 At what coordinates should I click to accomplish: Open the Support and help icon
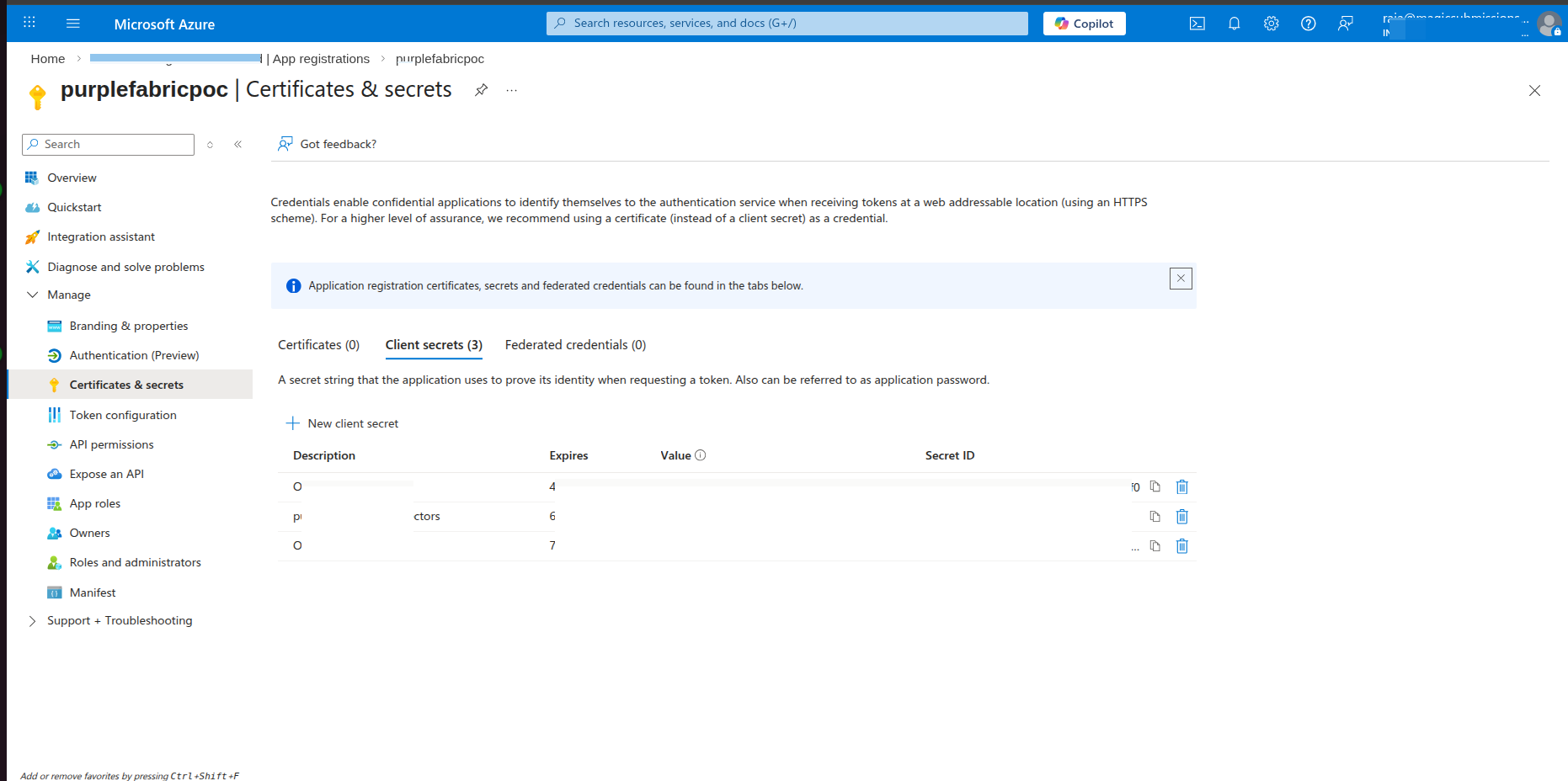tap(1308, 24)
